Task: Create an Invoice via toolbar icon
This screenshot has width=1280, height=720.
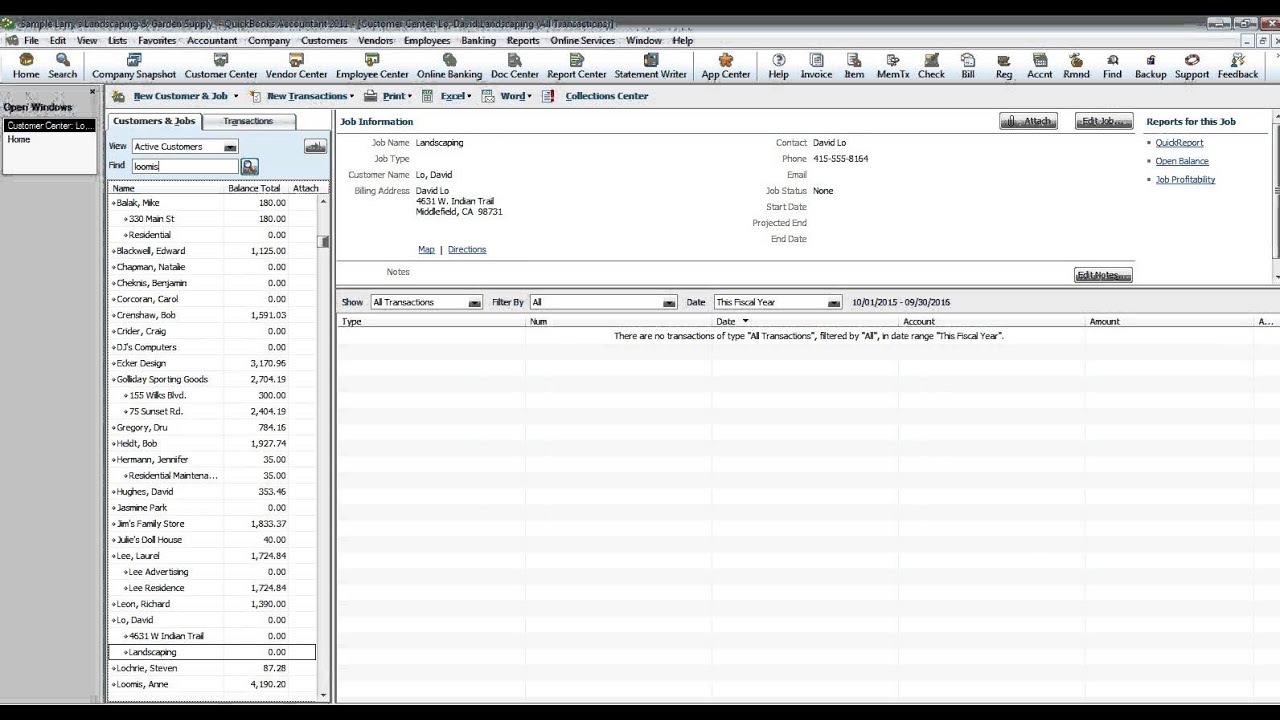Action: point(816,66)
